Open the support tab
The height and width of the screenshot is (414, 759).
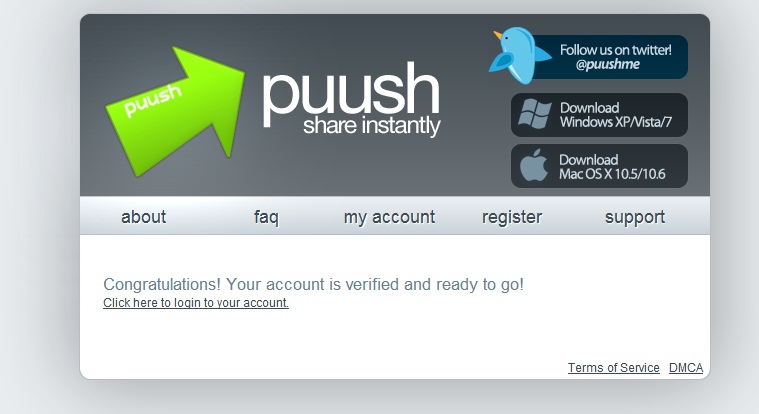pyautogui.click(x=635, y=217)
